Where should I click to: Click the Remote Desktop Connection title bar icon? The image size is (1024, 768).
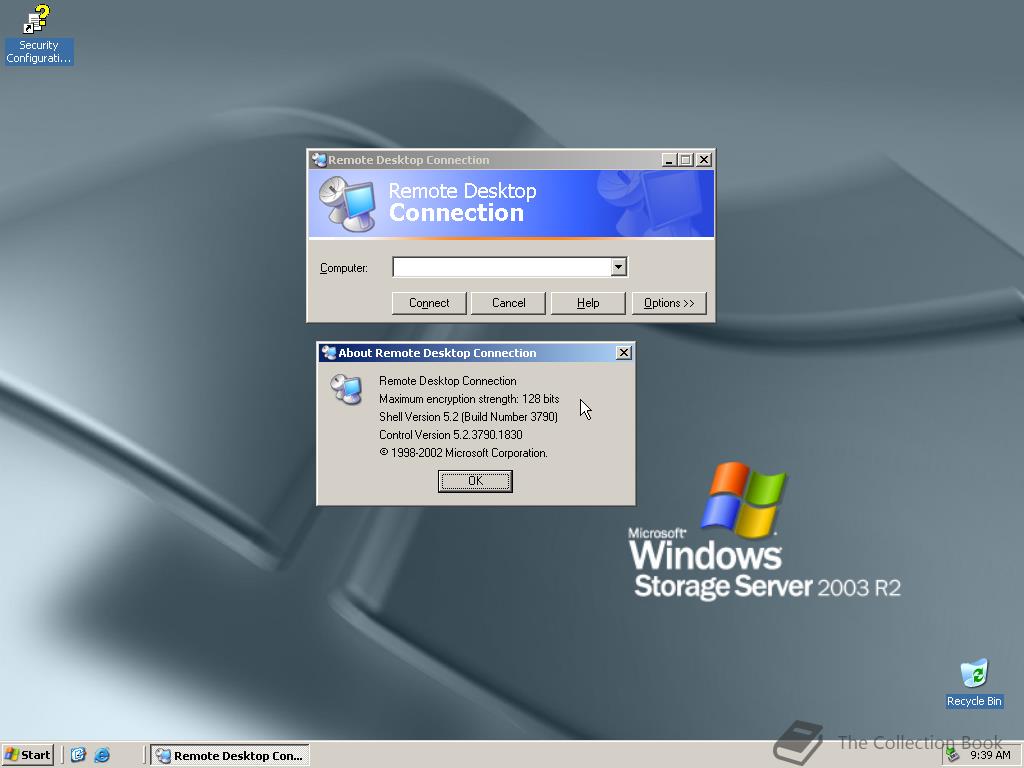pos(319,160)
